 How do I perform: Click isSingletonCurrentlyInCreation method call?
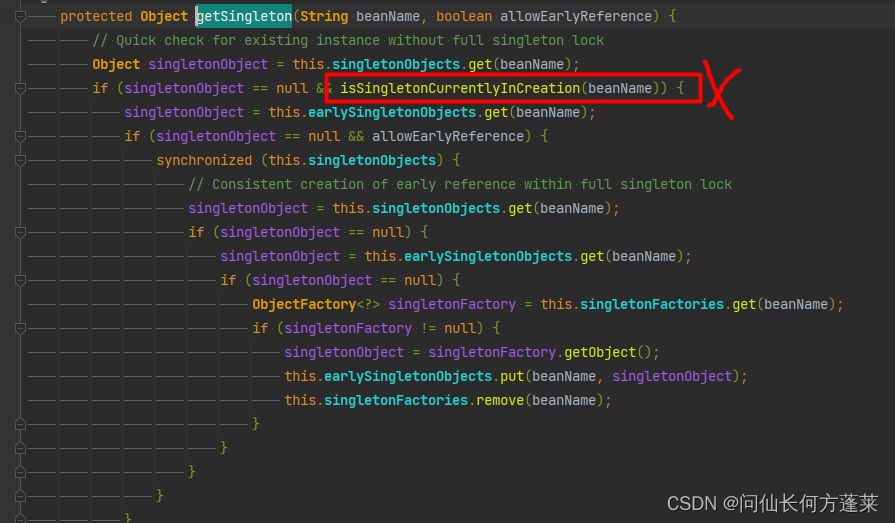coord(460,88)
